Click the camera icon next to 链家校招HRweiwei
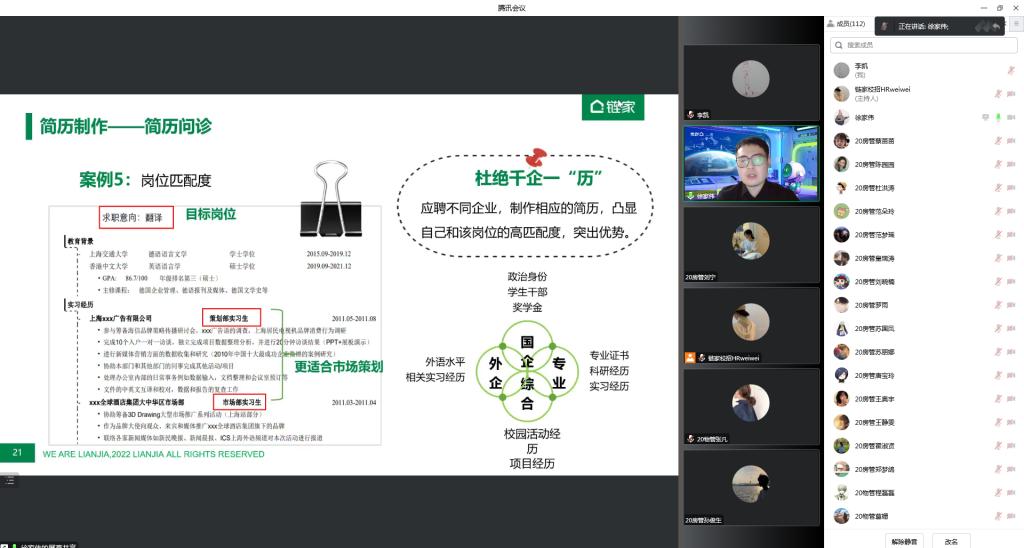Image resolution: width=1024 pixels, height=548 pixels. point(1011,94)
